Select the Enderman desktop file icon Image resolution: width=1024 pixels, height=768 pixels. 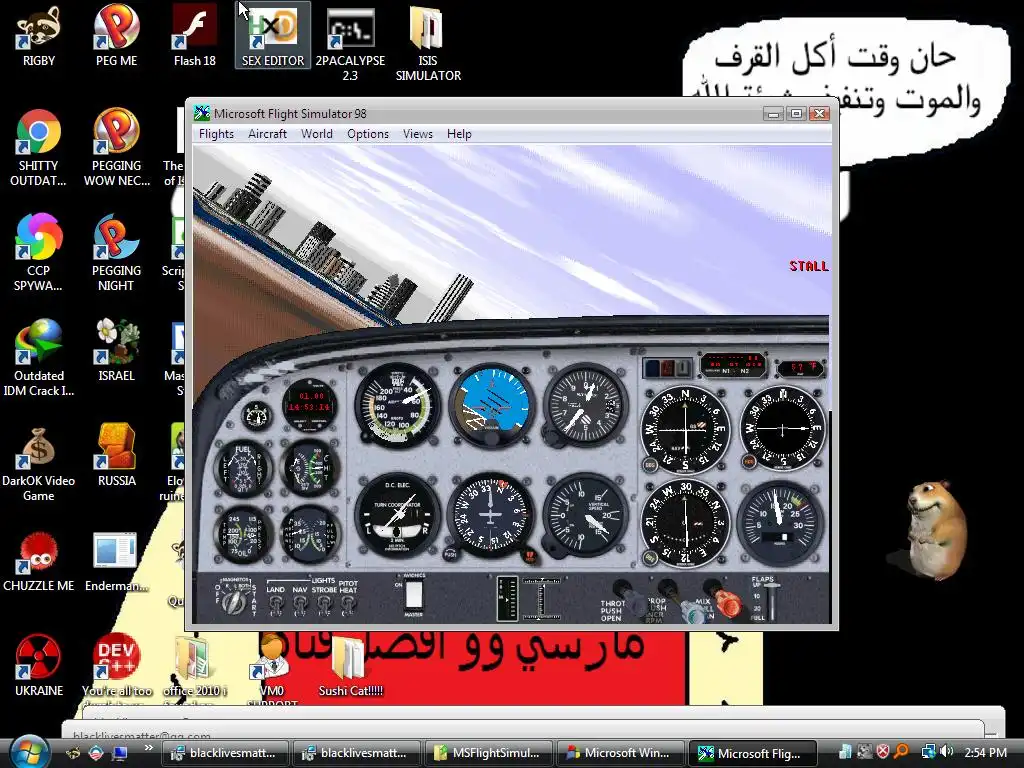pyautogui.click(x=116, y=562)
